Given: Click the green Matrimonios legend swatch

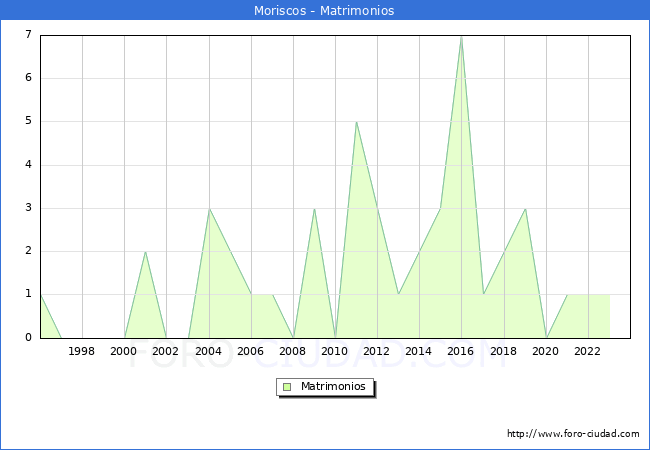Looking at the screenshot, I should point(287,387).
